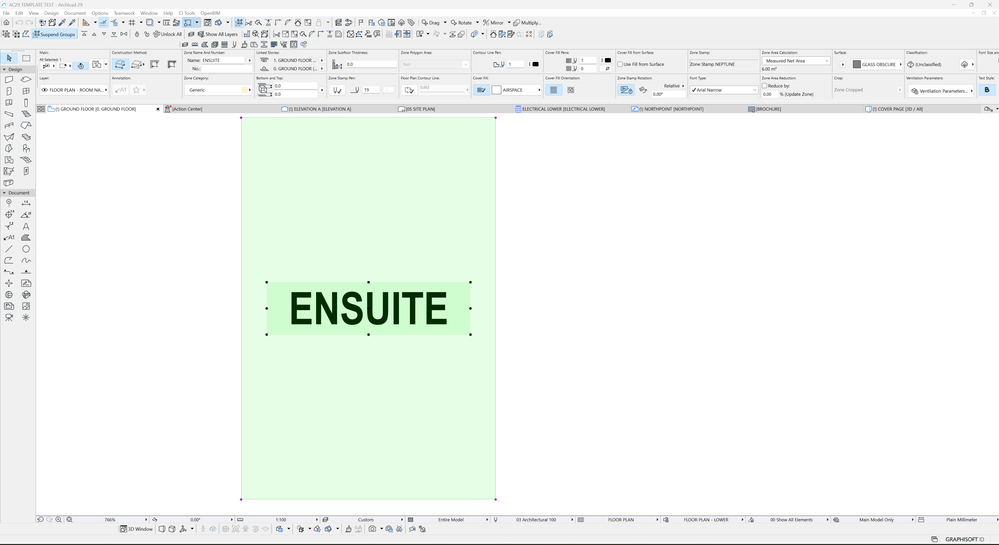
Task: Open the Action Center tab
Action: (x=185, y=109)
